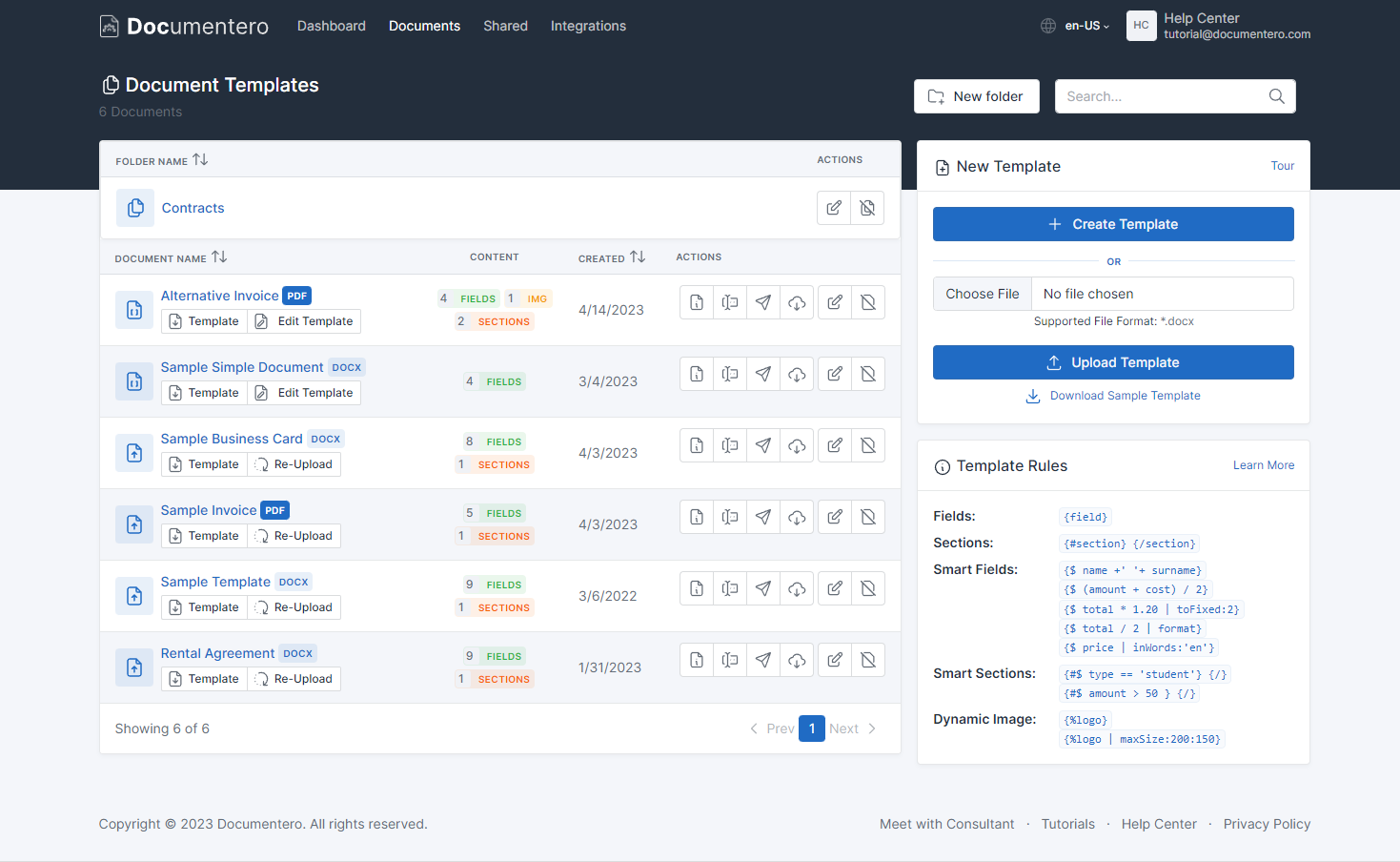The width and height of the screenshot is (1400, 862).
Task: Toggle sorting on the Document Name column
Action: (x=220, y=256)
